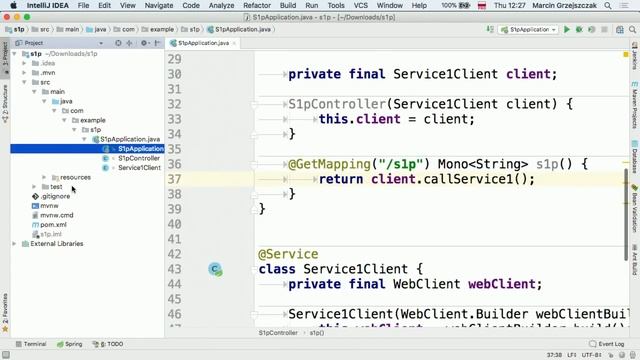Screen dimensions: 640x360
Task: Click the s1p() breadcrumb below editor
Action: coord(317,333)
